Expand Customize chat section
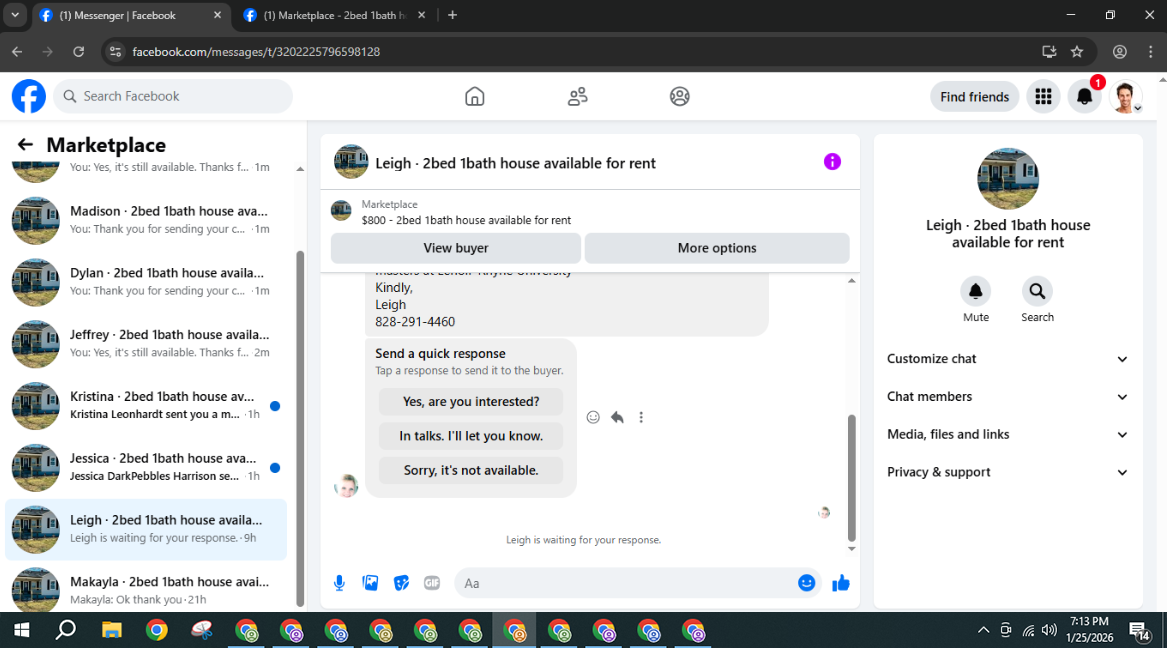This screenshot has width=1167, height=648. [x=1008, y=359]
